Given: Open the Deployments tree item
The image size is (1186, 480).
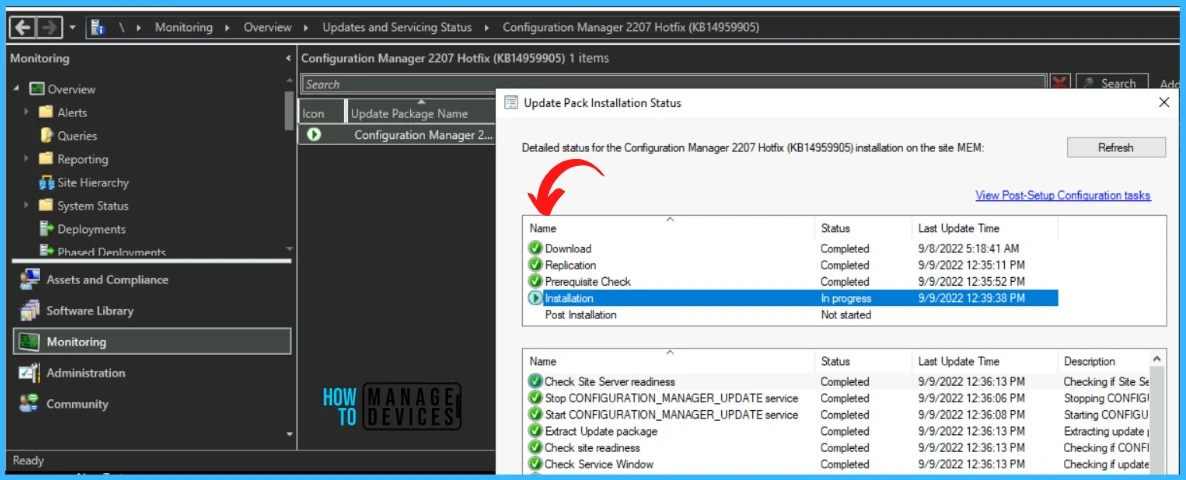Looking at the screenshot, I should pyautogui.click(x=92, y=229).
